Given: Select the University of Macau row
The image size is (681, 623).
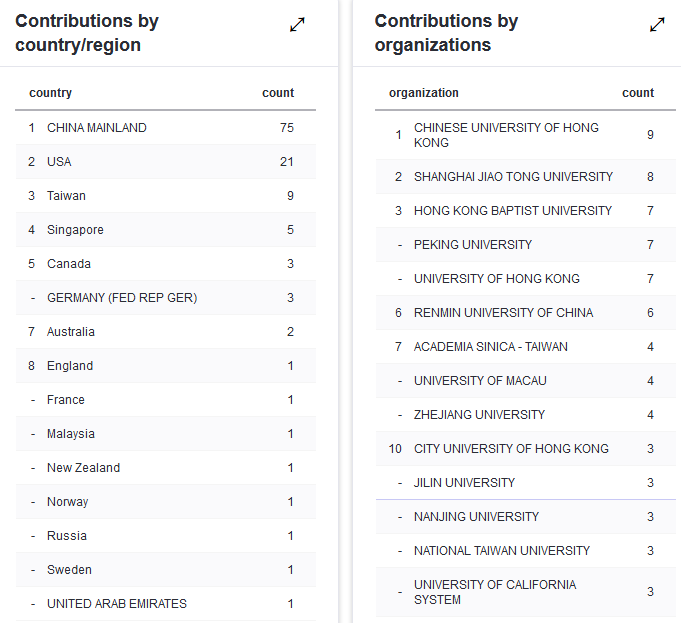Looking at the screenshot, I should pyautogui.click(x=480, y=381).
